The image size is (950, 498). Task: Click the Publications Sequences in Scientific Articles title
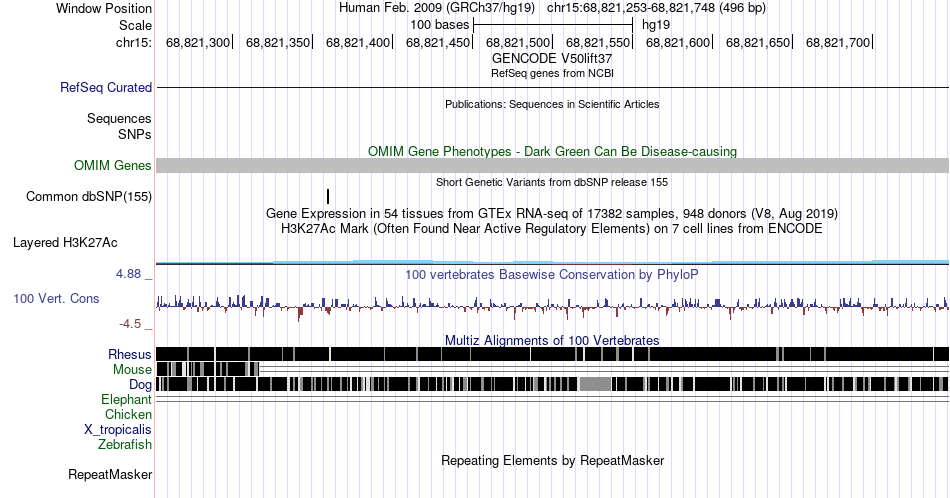[x=552, y=104]
